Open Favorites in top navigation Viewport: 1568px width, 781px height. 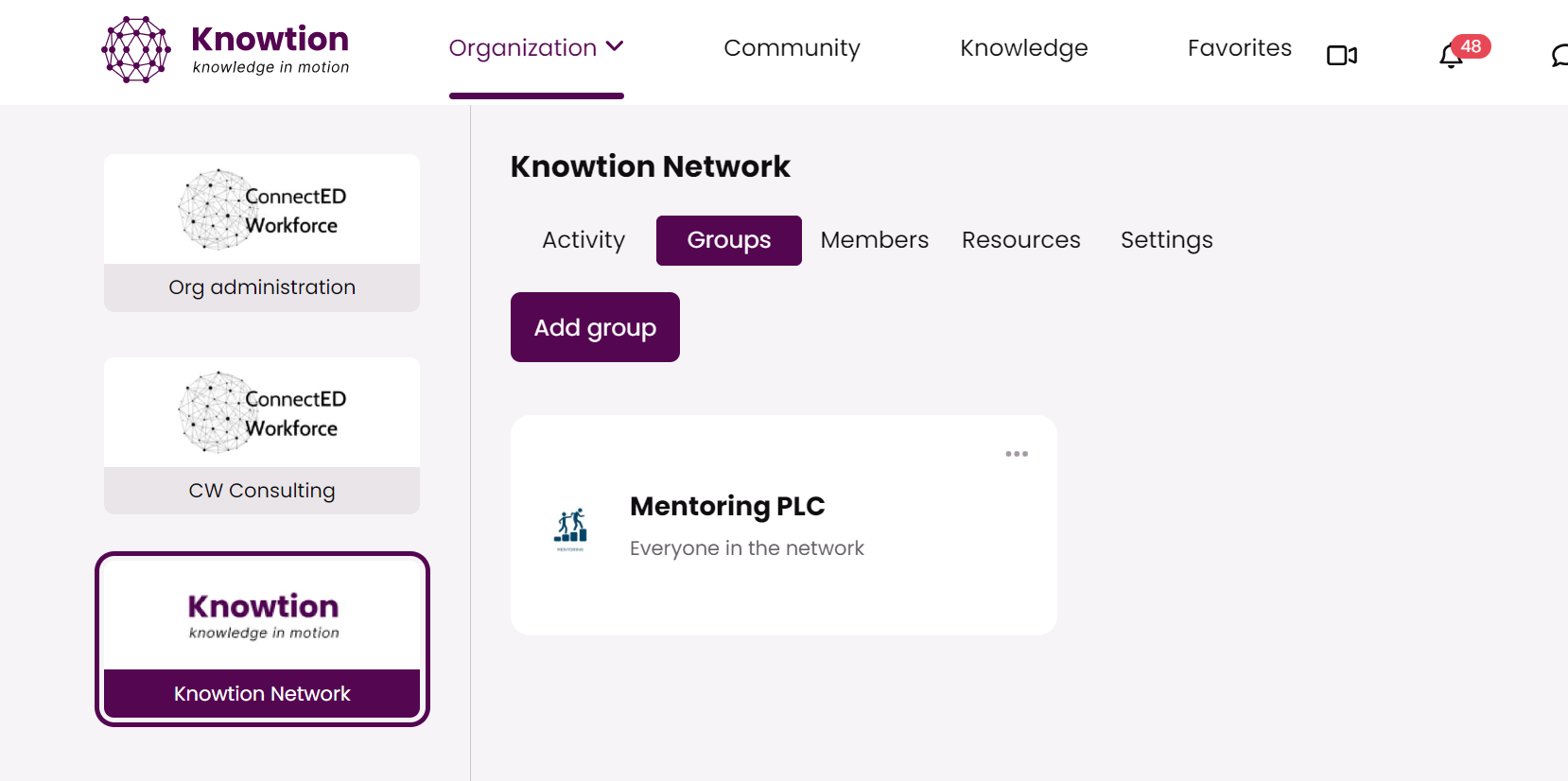tap(1239, 47)
